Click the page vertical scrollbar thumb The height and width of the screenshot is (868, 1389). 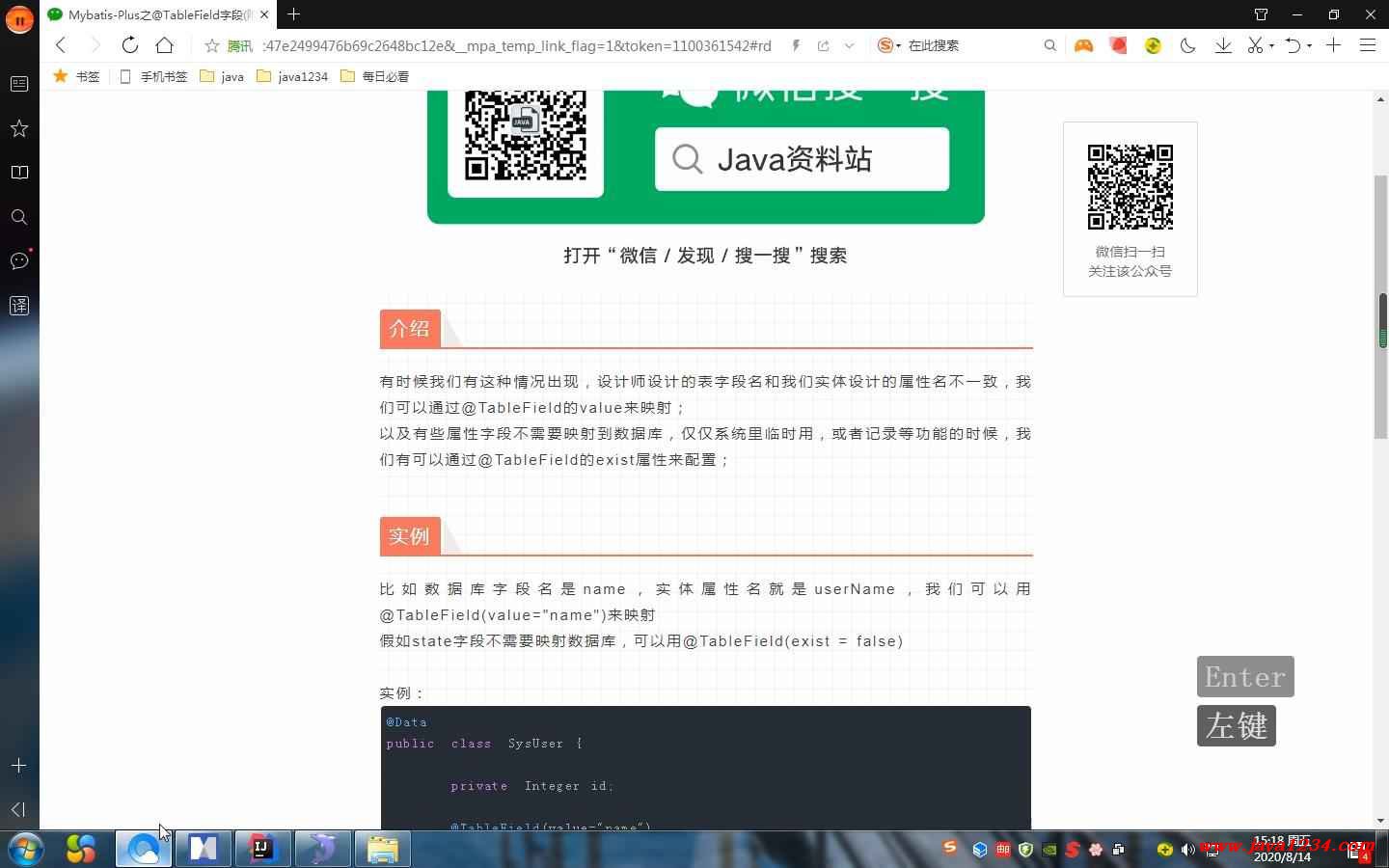click(1381, 309)
